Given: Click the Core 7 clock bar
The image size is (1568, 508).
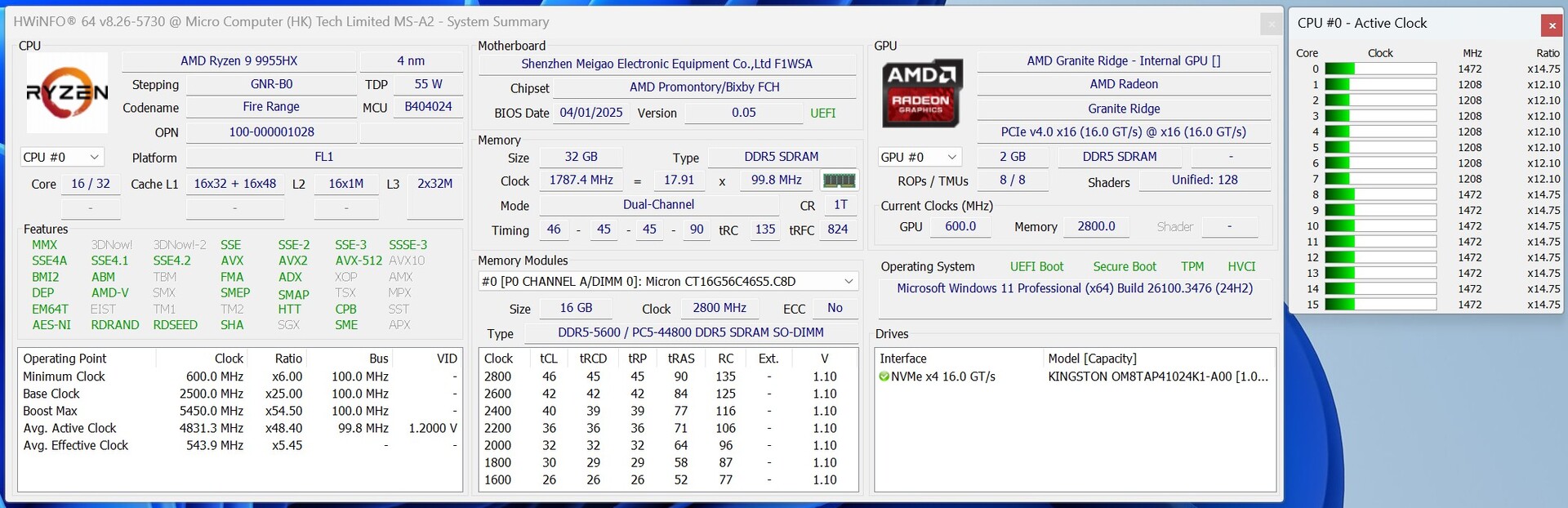Looking at the screenshot, I should 1380,179.
